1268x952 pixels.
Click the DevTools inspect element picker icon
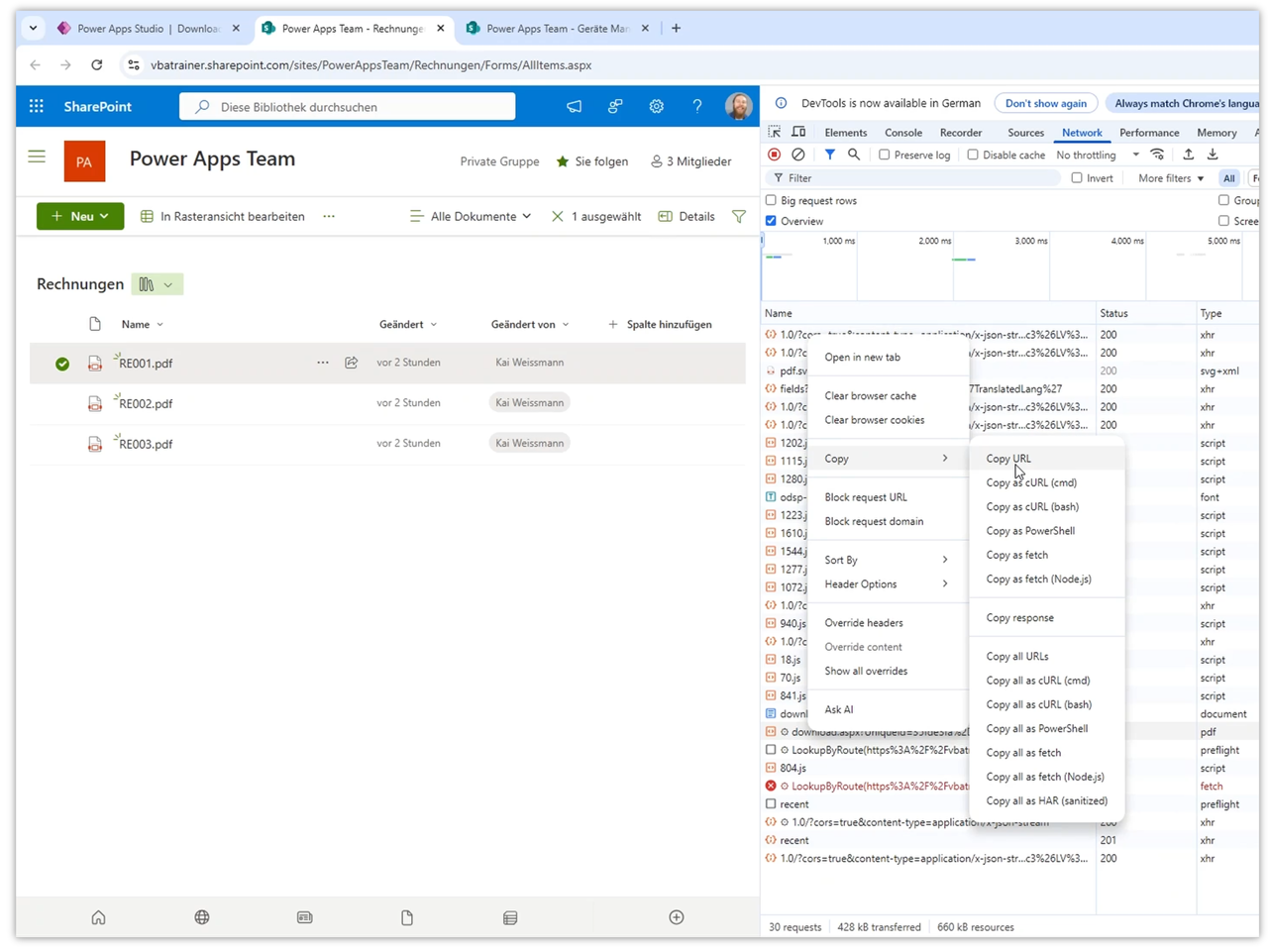pos(775,132)
